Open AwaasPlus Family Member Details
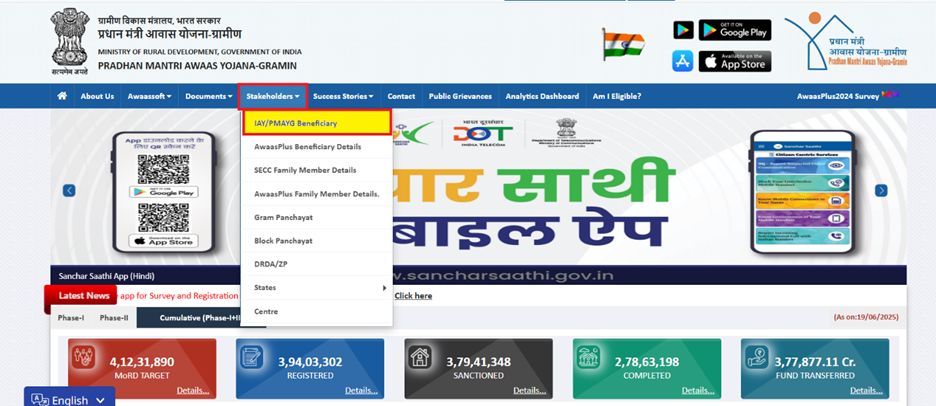Screen dimensions: 936x406 pyautogui.click(x=316, y=193)
